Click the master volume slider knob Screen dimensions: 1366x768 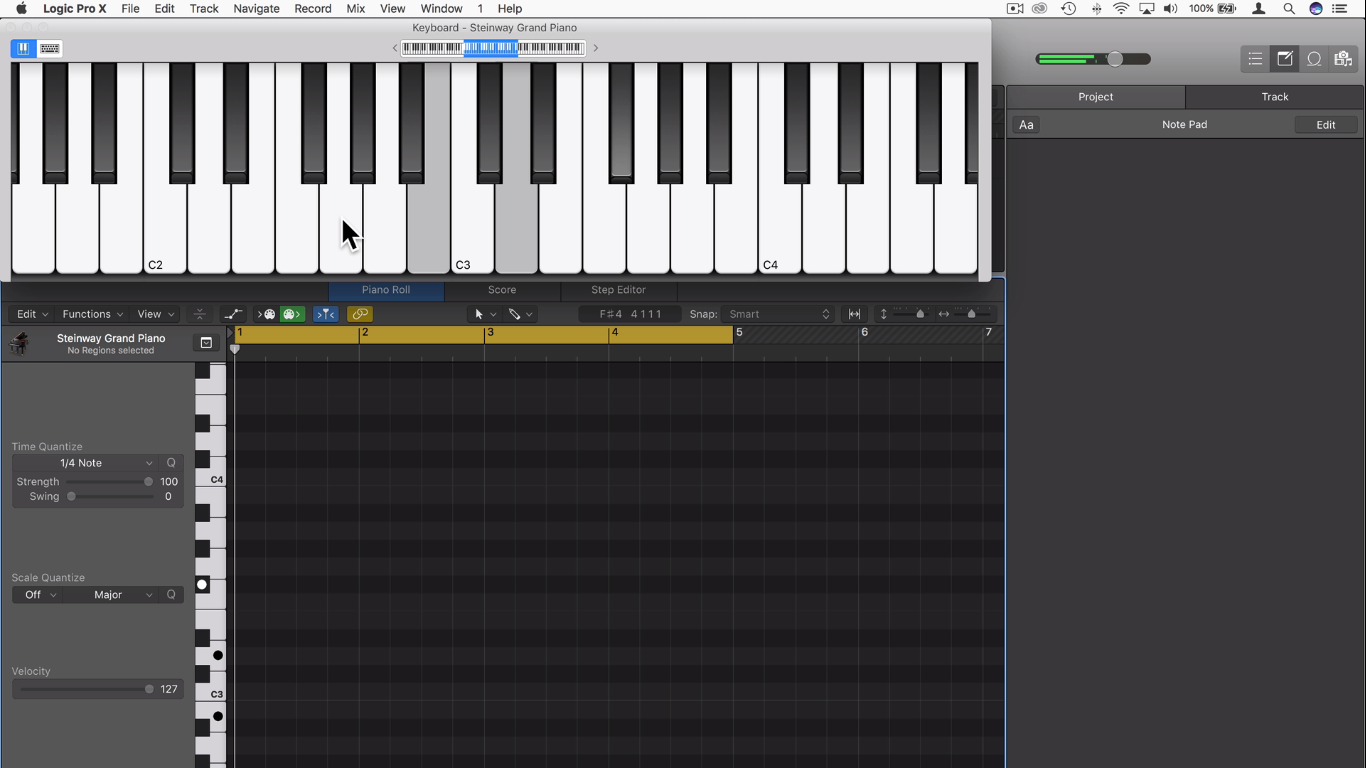(x=1115, y=59)
